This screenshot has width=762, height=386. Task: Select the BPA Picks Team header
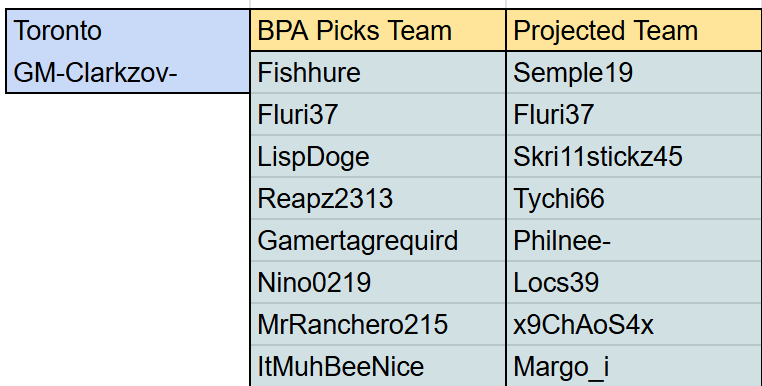click(378, 30)
